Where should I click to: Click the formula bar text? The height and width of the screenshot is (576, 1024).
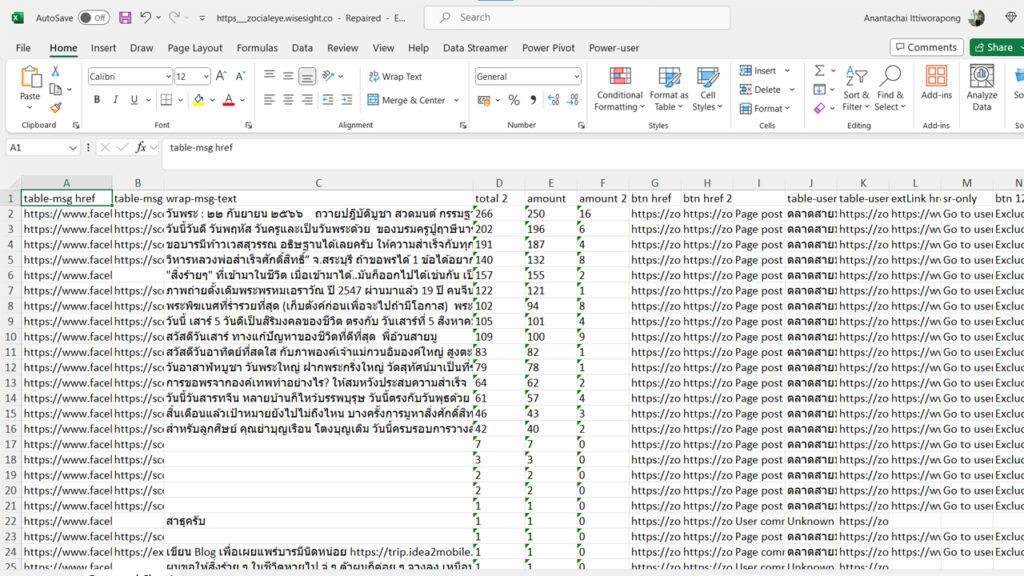(201, 148)
